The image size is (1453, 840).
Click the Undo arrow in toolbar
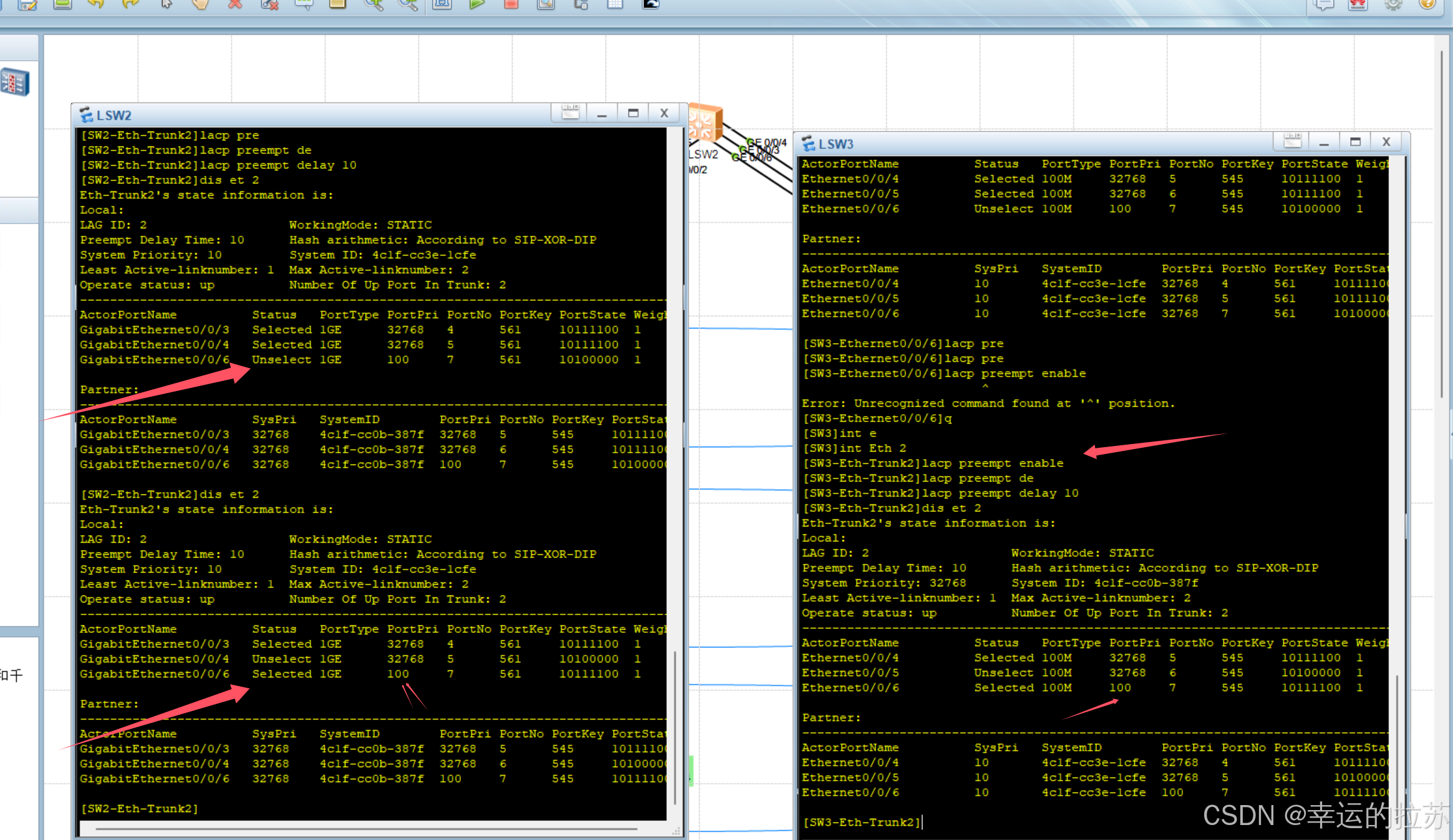coord(95,4)
